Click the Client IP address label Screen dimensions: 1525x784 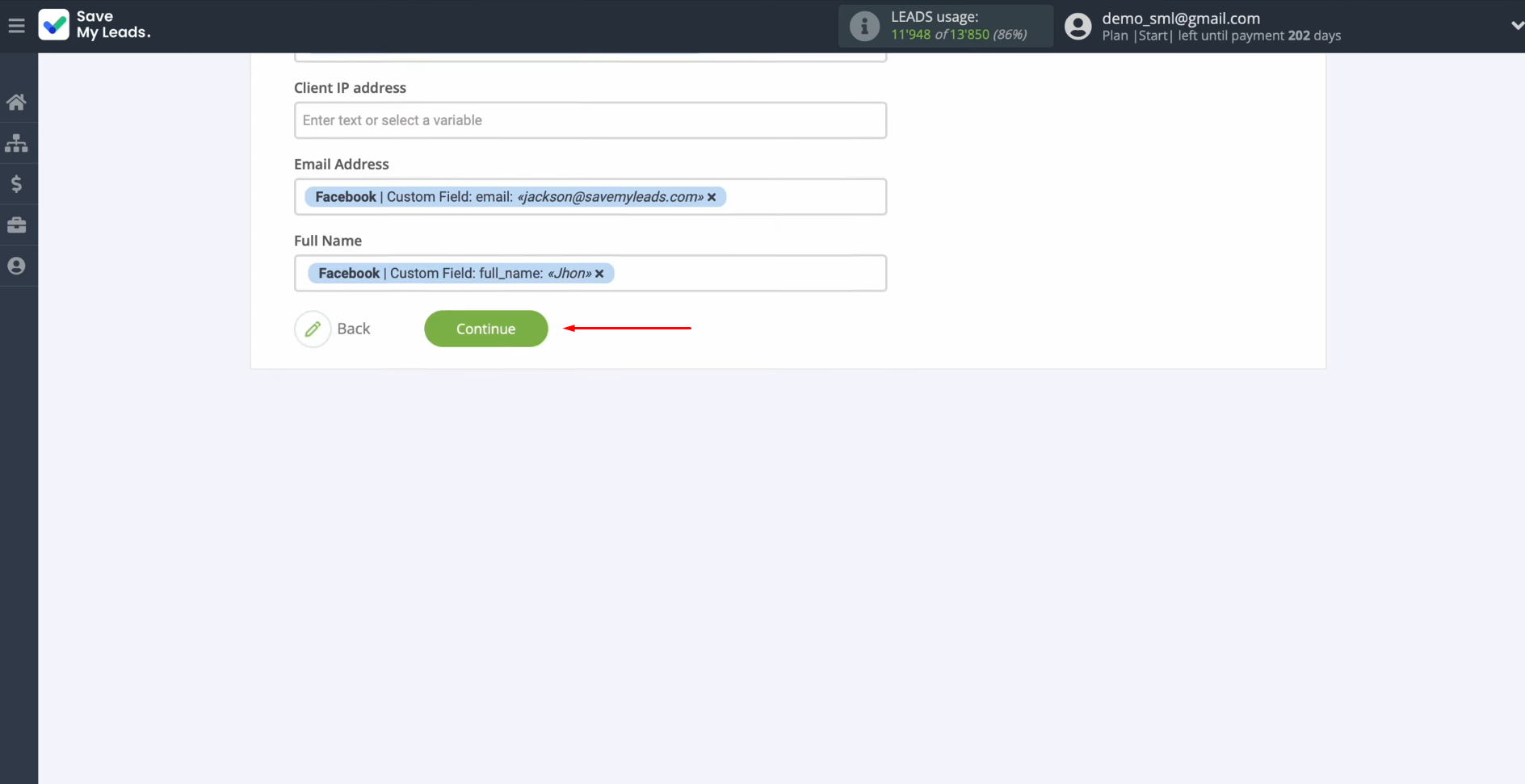point(350,87)
